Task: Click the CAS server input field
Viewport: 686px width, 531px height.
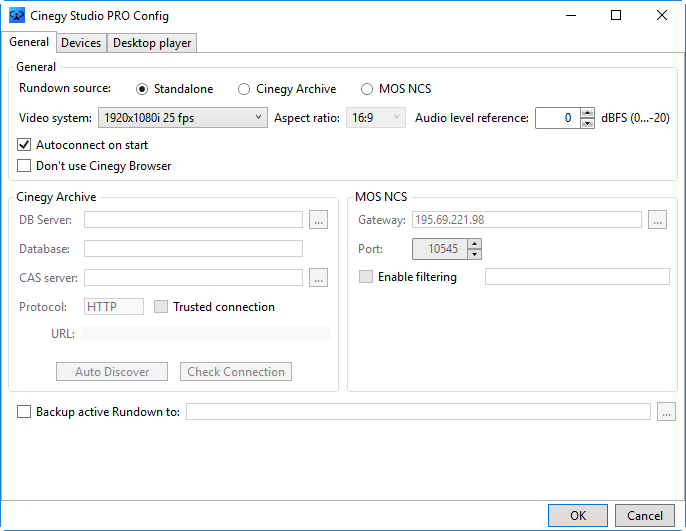Action: 193,277
